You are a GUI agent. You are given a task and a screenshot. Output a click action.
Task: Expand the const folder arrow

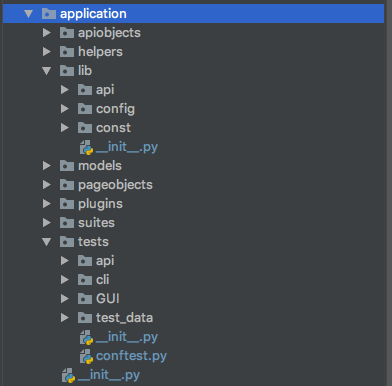click(x=65, y=128)
